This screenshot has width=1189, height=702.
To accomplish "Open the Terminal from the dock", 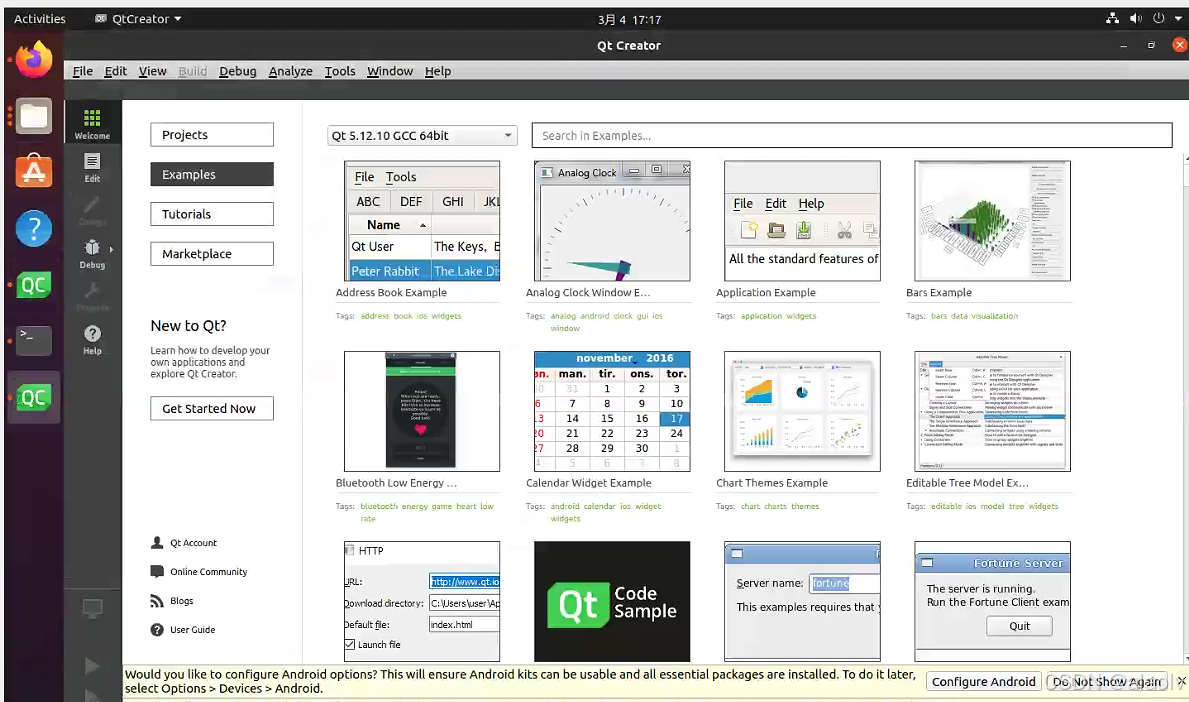I will [x=33, y=340].
